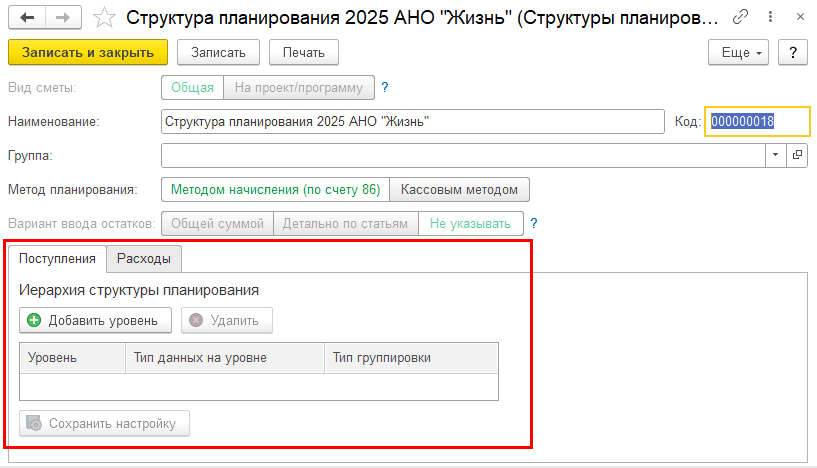Select Методом начисления (по счету 86)
This screenshot has width=817, height=468.
click(x=275, y=189)
